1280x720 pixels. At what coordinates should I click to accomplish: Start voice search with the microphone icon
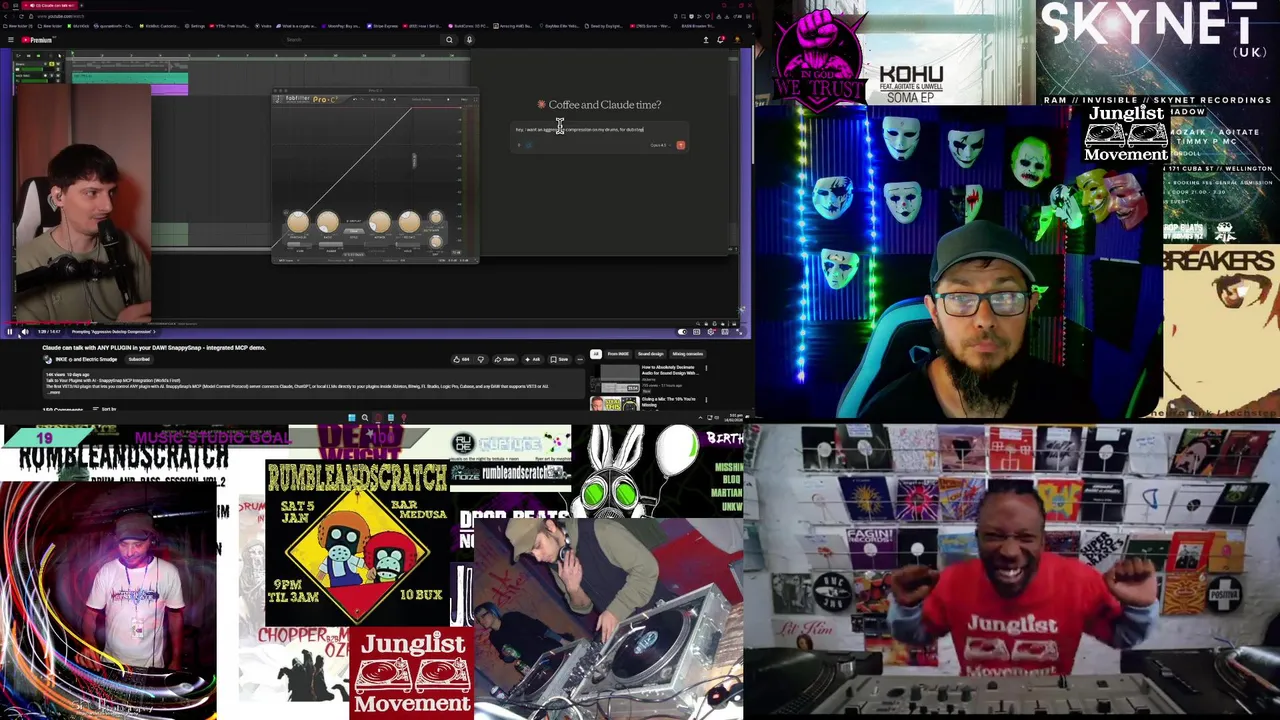click(x=469, y=40)
